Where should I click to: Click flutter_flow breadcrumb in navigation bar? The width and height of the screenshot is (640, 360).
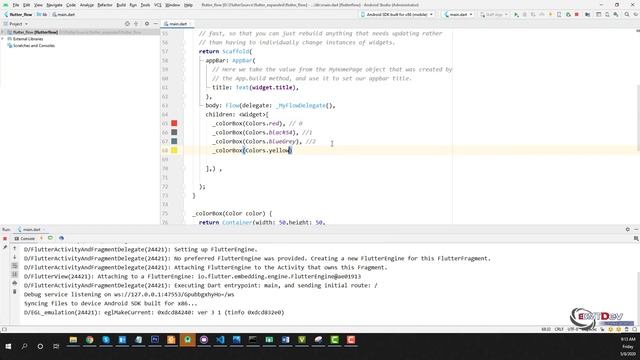18,15
